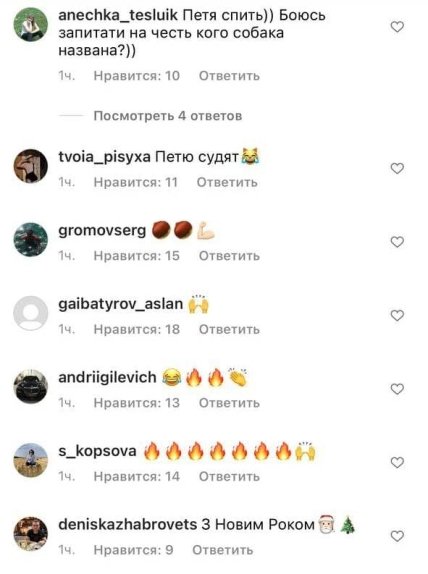Tap heart next to tvoia_pisyxa comment

[x=397, y=168]
